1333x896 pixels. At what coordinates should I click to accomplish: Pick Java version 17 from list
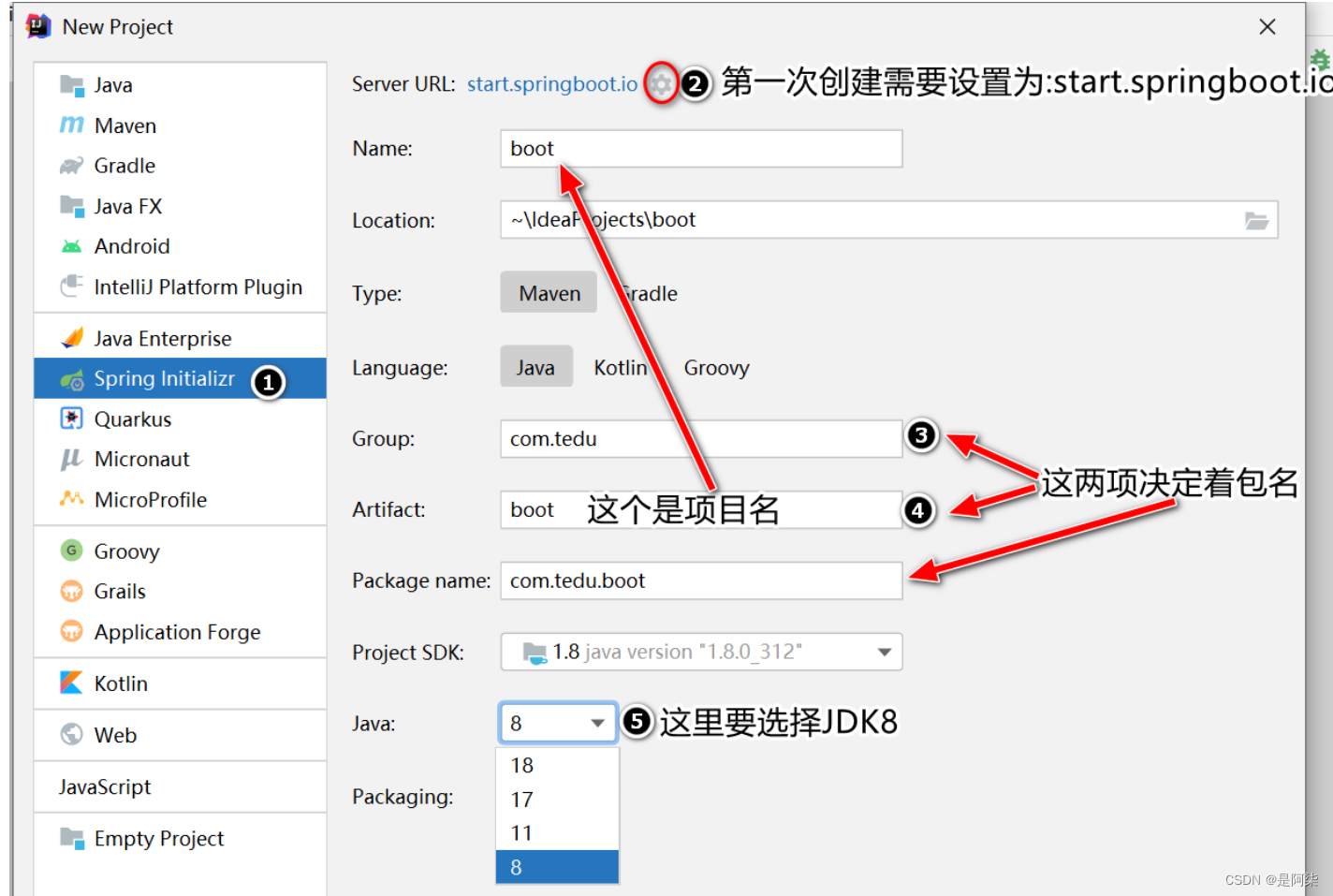tap(557, 800)
